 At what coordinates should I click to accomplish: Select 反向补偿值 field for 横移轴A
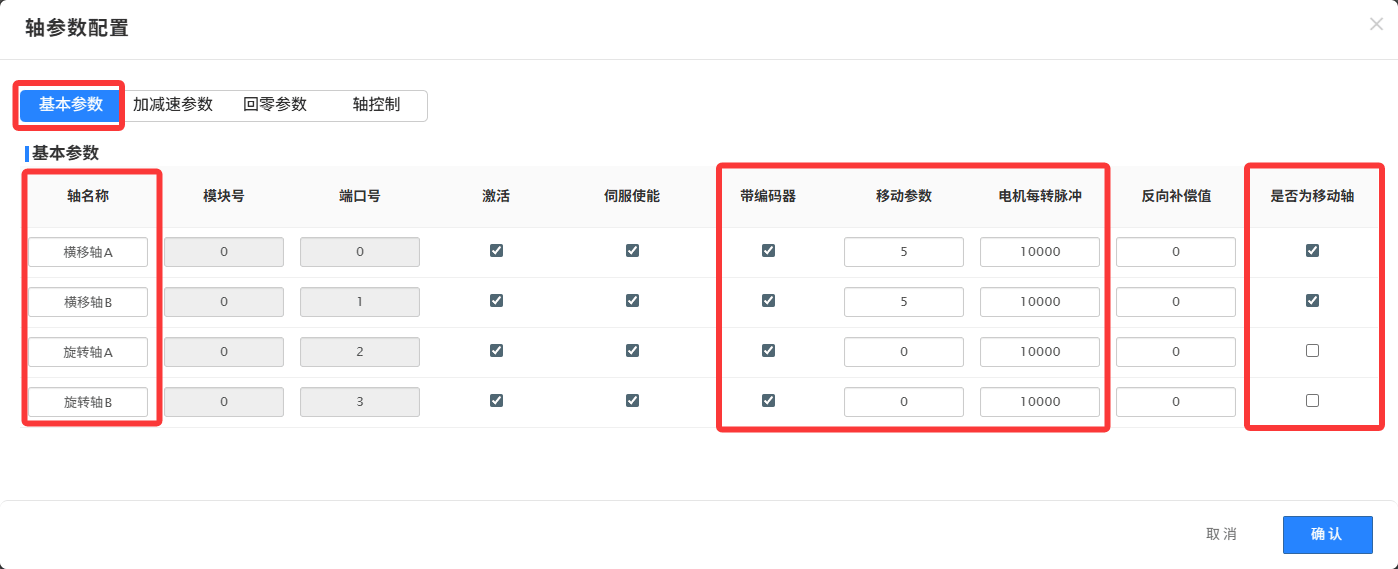(x=1176, y=252)
